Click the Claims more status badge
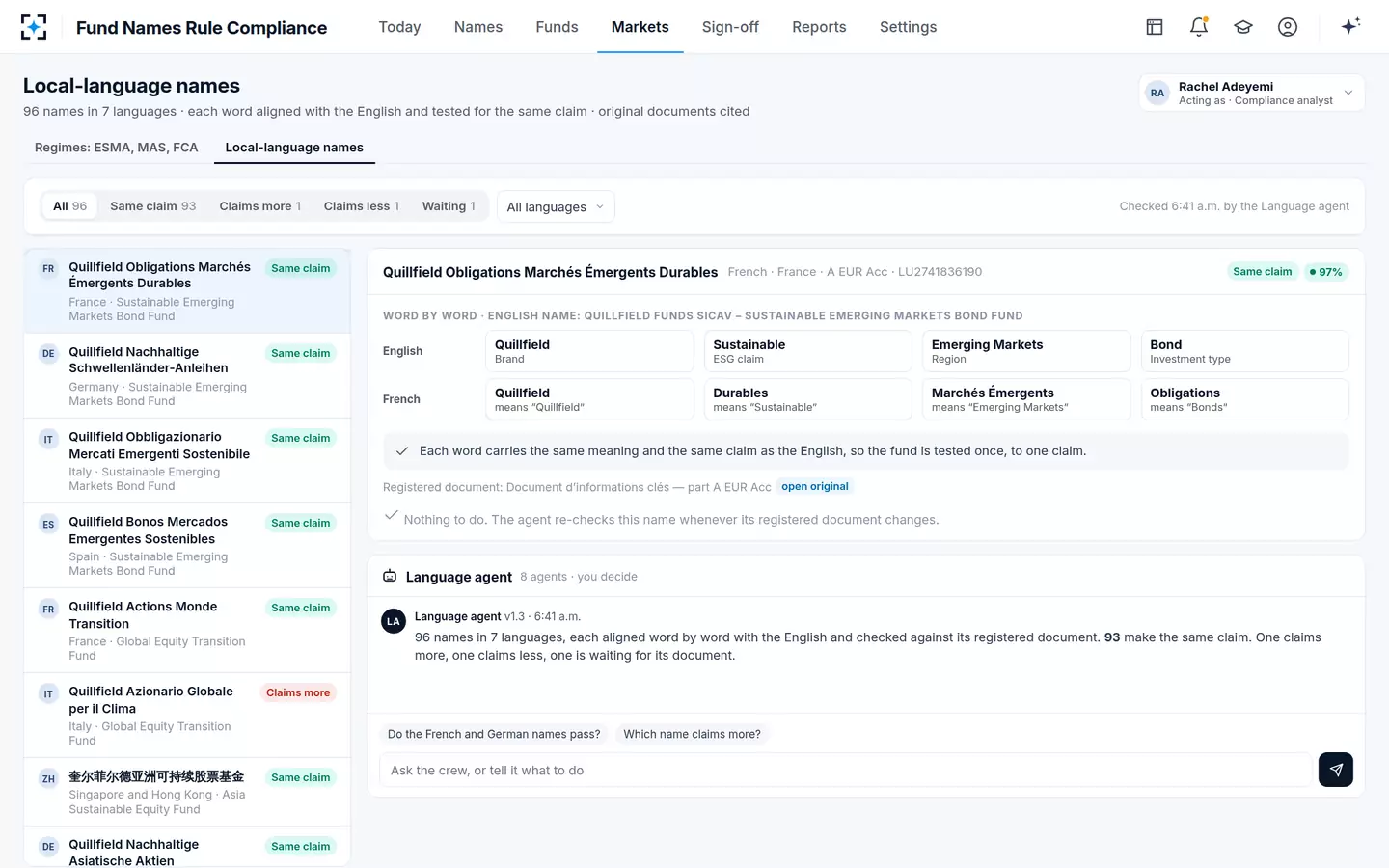1389x868 pixels. (x=298, y=692)
